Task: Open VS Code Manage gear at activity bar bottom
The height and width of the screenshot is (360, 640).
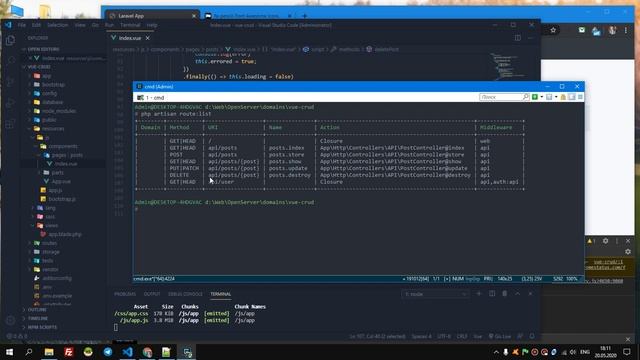Action: [x=11, y=320]
